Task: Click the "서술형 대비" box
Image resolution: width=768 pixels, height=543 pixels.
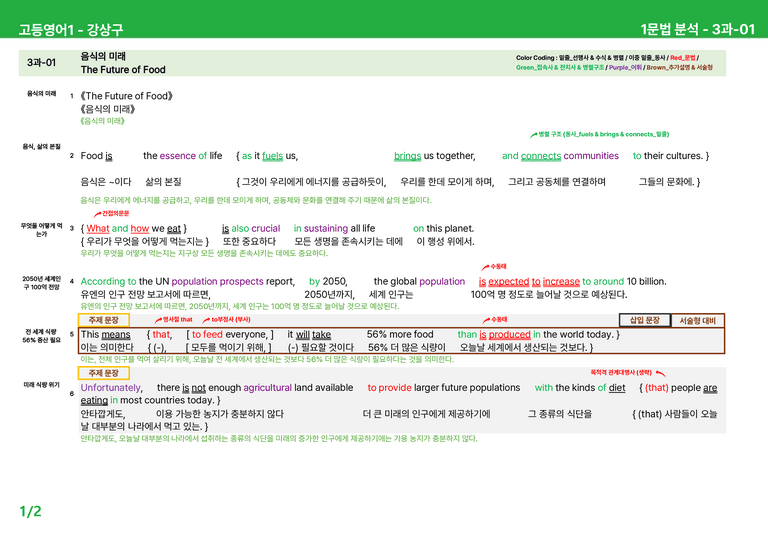Action: pyautogui.click(x=697, y=321)
